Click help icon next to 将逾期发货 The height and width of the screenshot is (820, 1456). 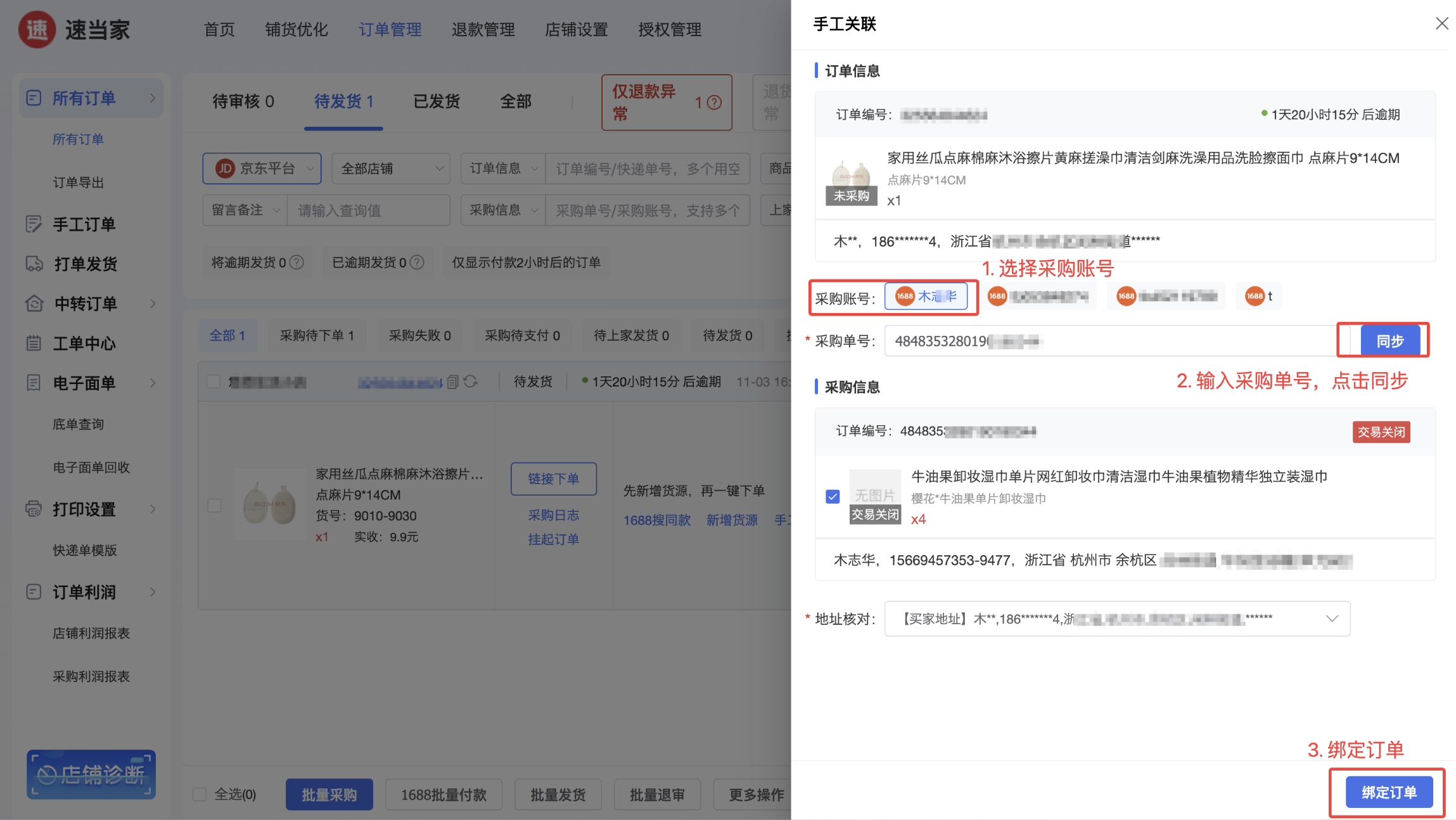click(297, 262)
